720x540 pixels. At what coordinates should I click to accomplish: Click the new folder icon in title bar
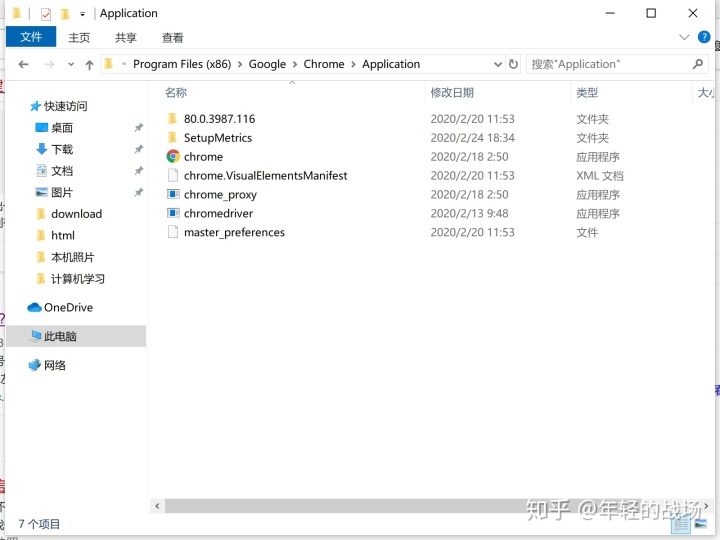pyautogui.click(x=65, y=14)
